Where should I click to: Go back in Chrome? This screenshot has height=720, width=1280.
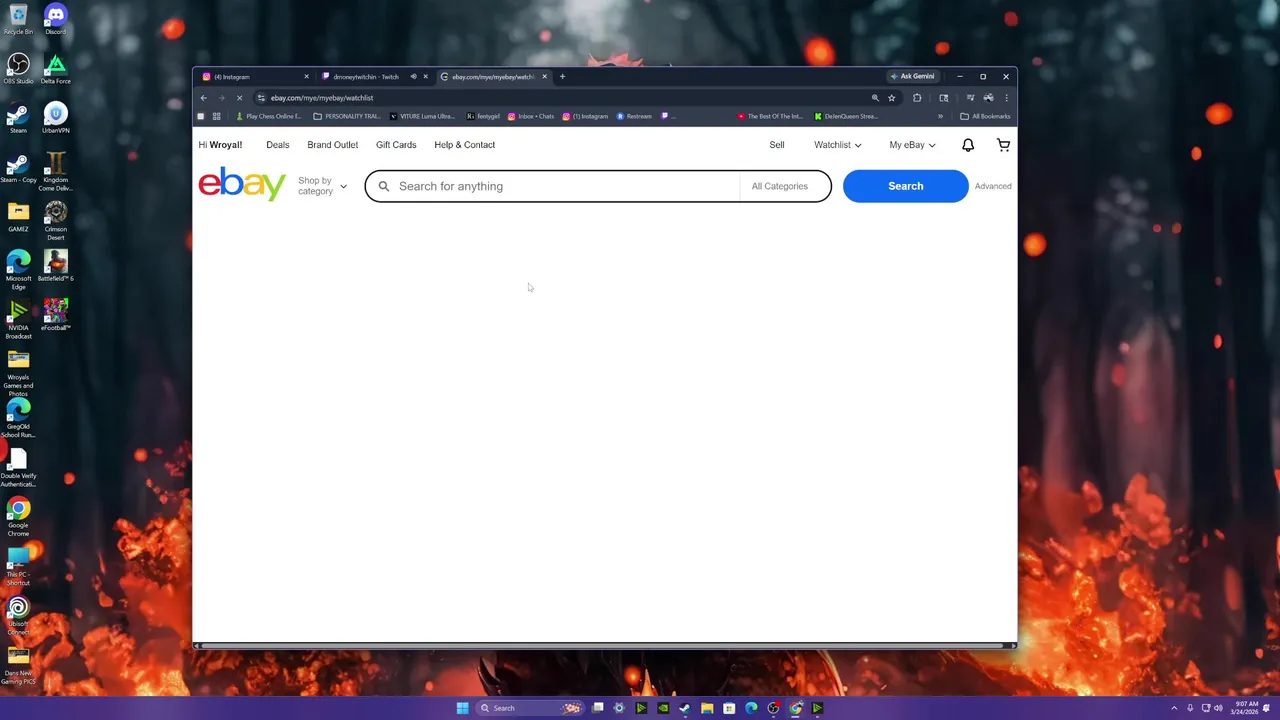click(203, 98)
